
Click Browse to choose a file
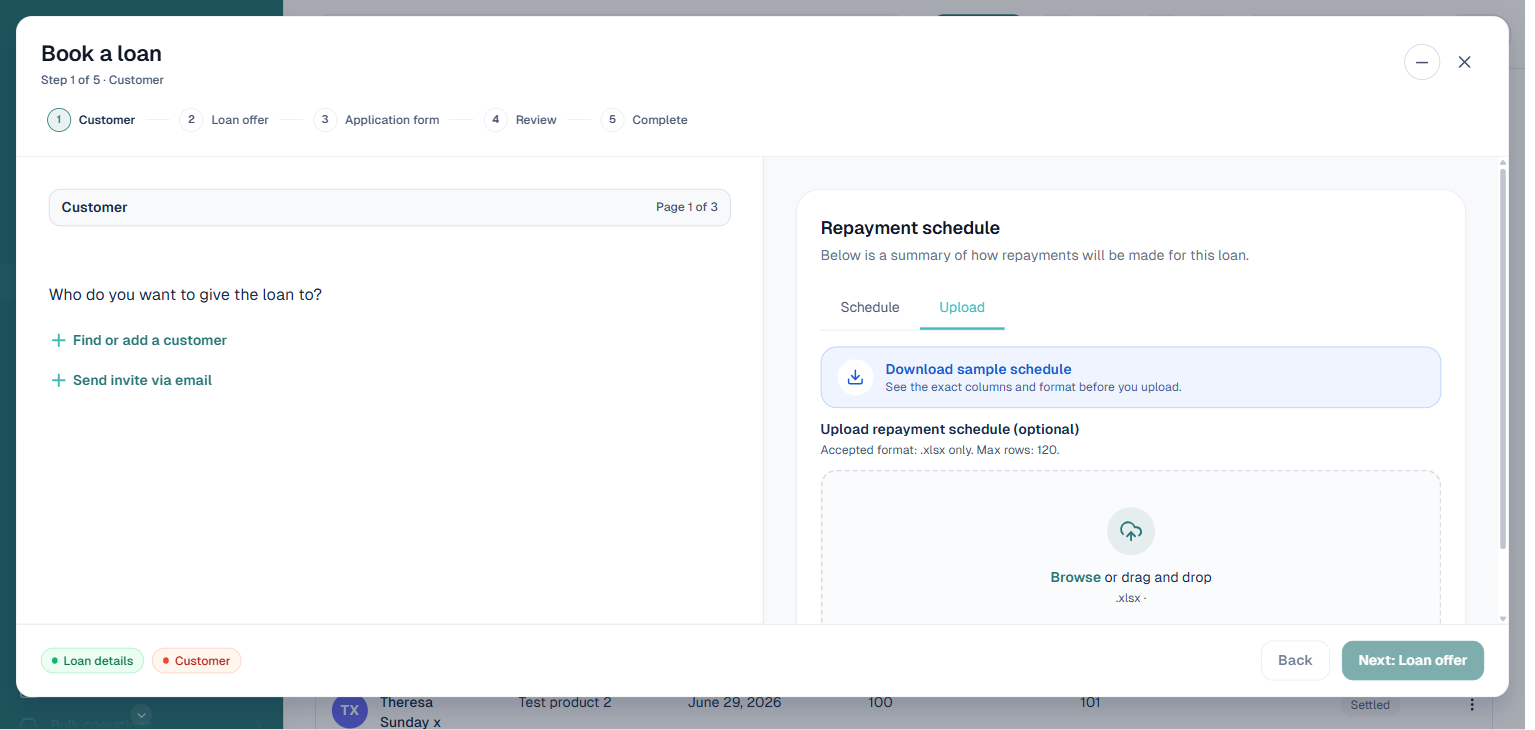(x=1075, y=577)
